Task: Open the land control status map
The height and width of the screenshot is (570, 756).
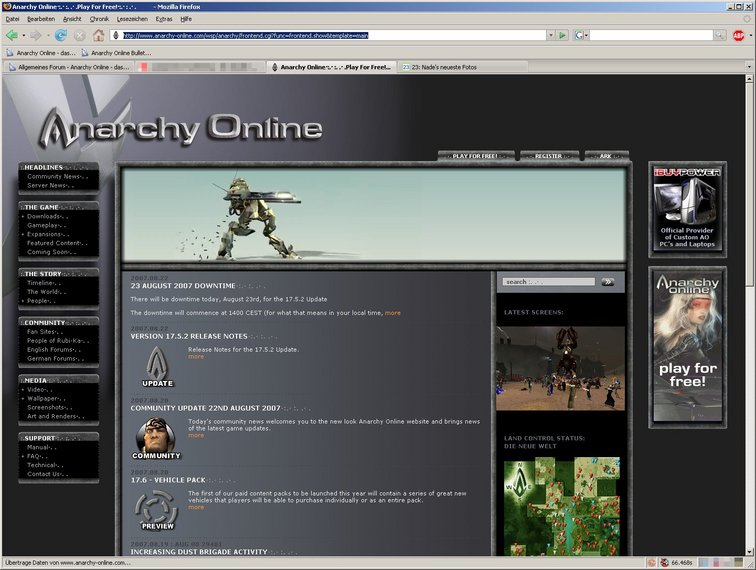Action: (562, 506)
